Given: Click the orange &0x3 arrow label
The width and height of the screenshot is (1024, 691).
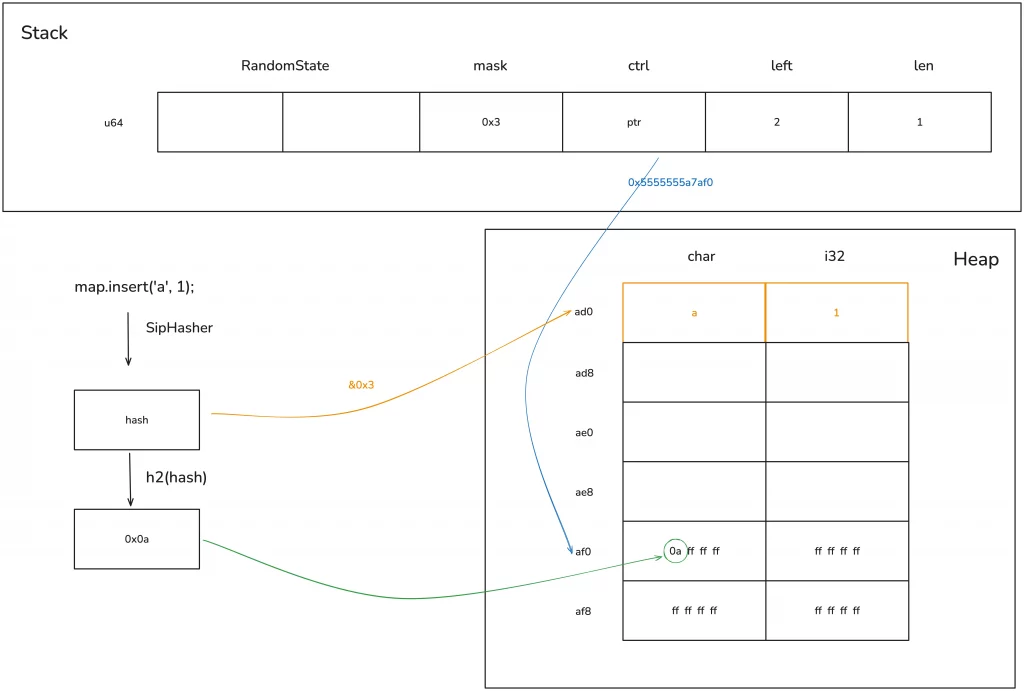Looking at the screenshot, I should point(362,384).
